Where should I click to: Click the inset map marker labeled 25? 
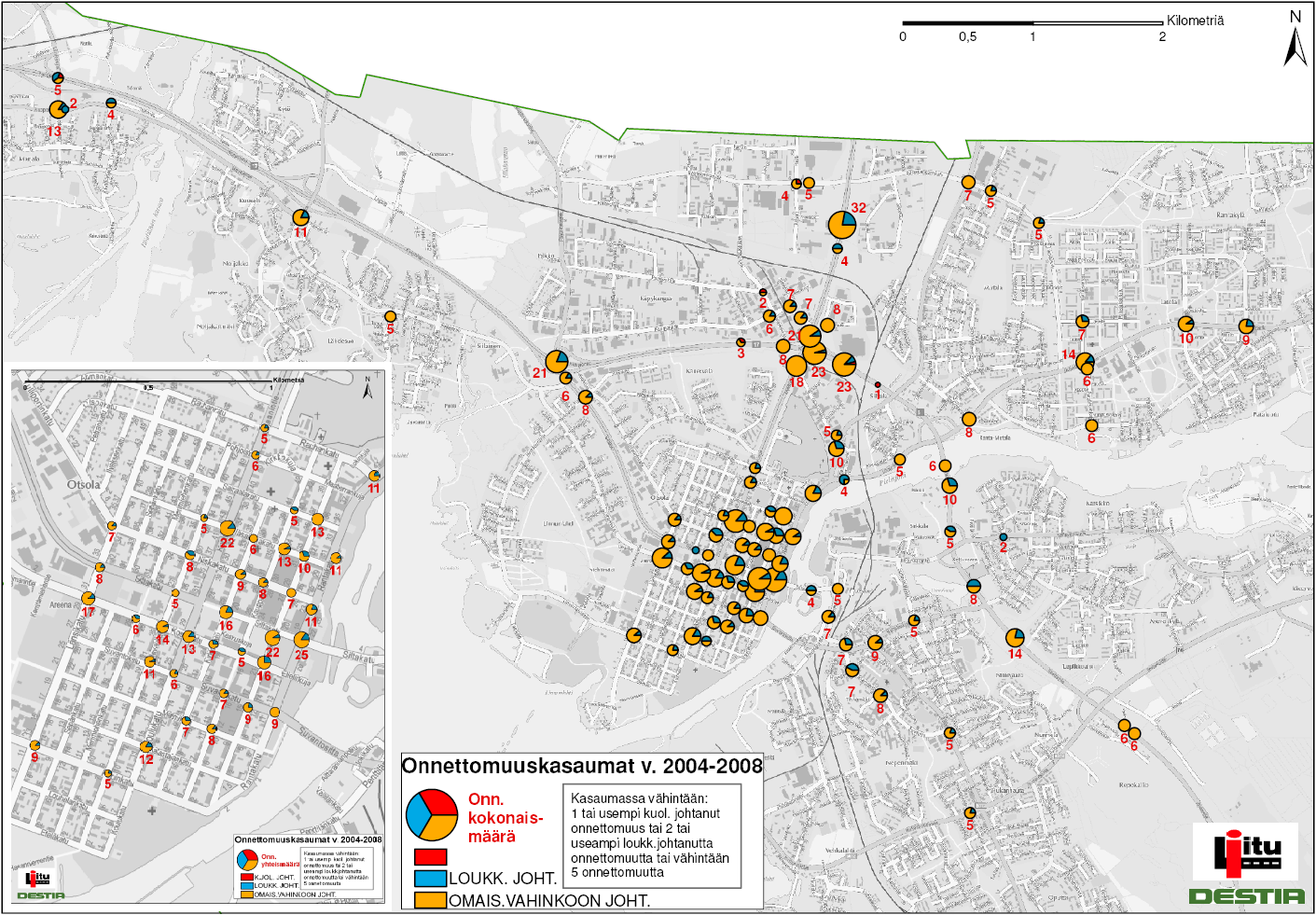tap(301, 640)
